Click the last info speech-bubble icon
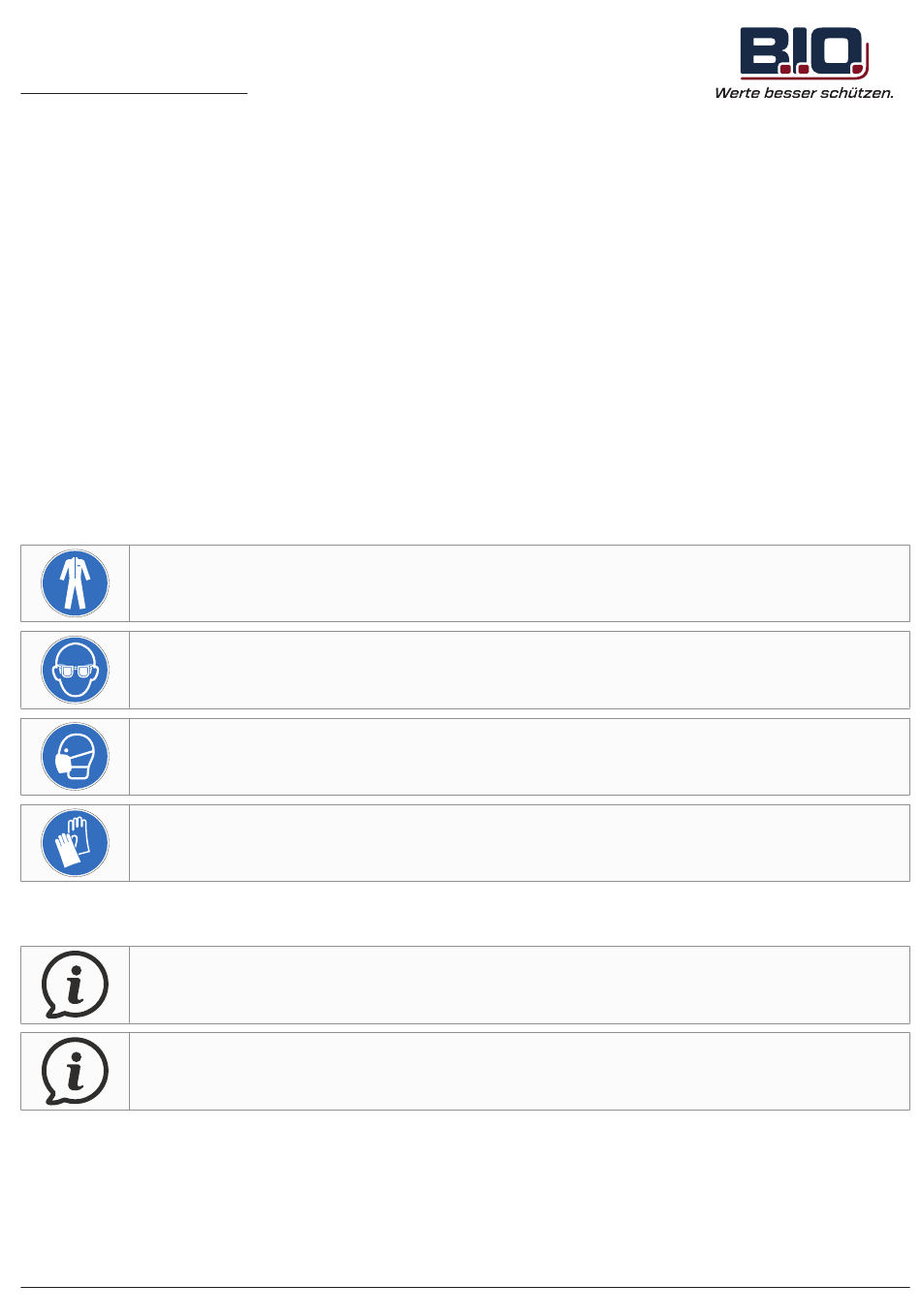The height and width of the screenshot is (1316, 921). click(x=75, y=1071)
